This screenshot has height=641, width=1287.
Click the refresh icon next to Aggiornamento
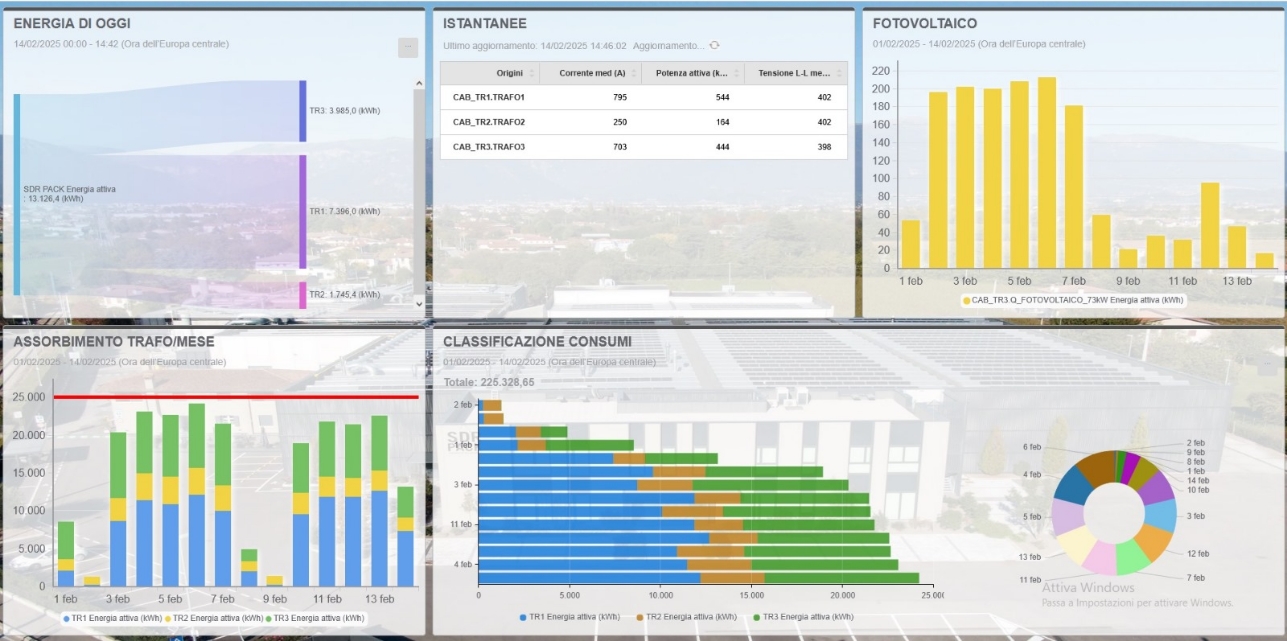(714, 46)
